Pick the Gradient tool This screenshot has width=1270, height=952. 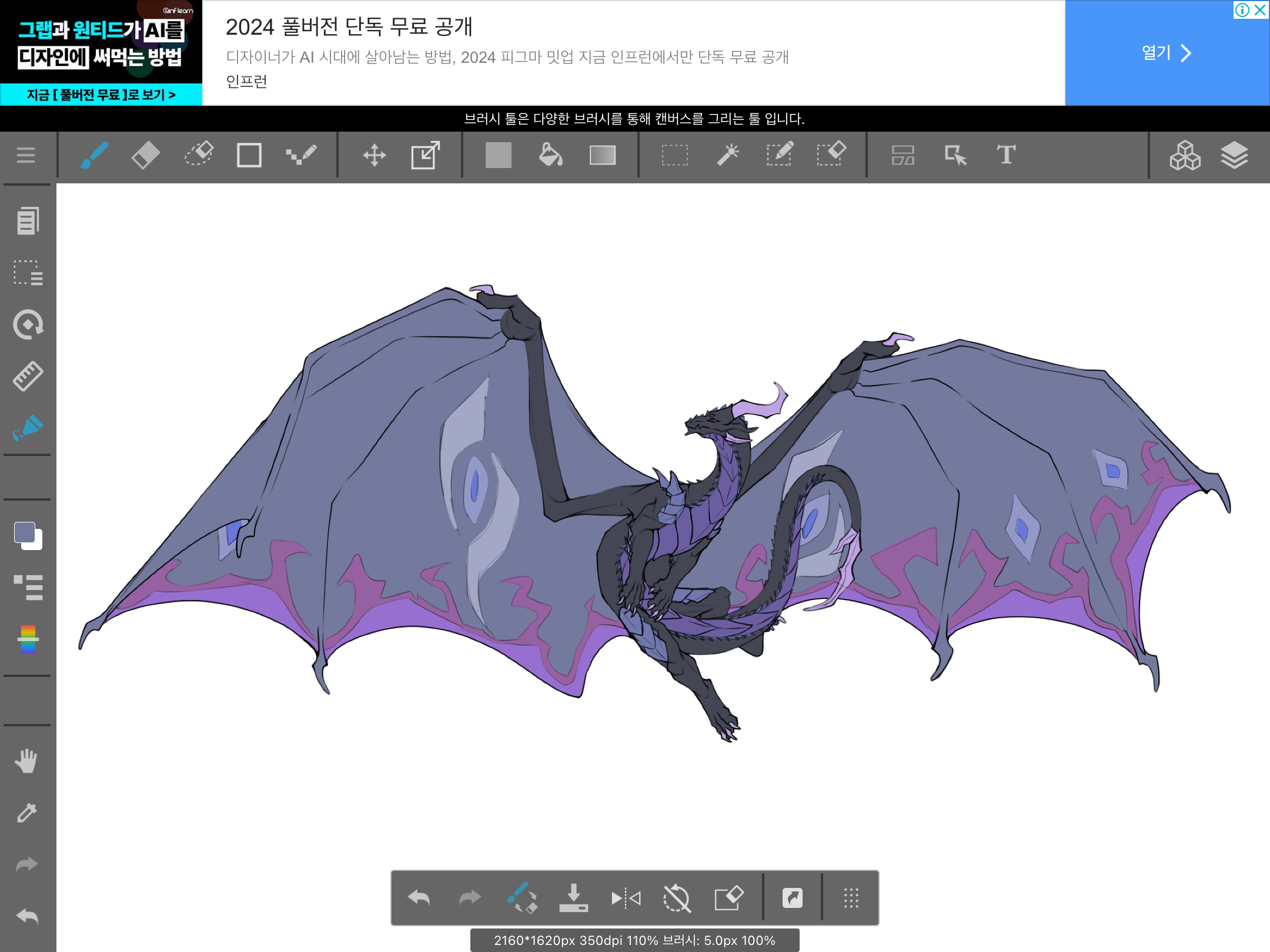[x=603, y=155]
